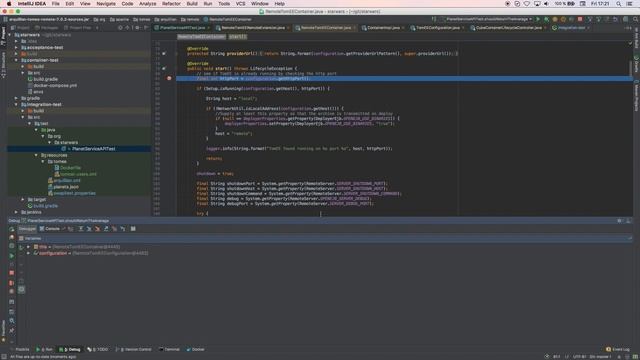Open the Analyze menu
The image size is (640, 360).
[x=148, y=4]
